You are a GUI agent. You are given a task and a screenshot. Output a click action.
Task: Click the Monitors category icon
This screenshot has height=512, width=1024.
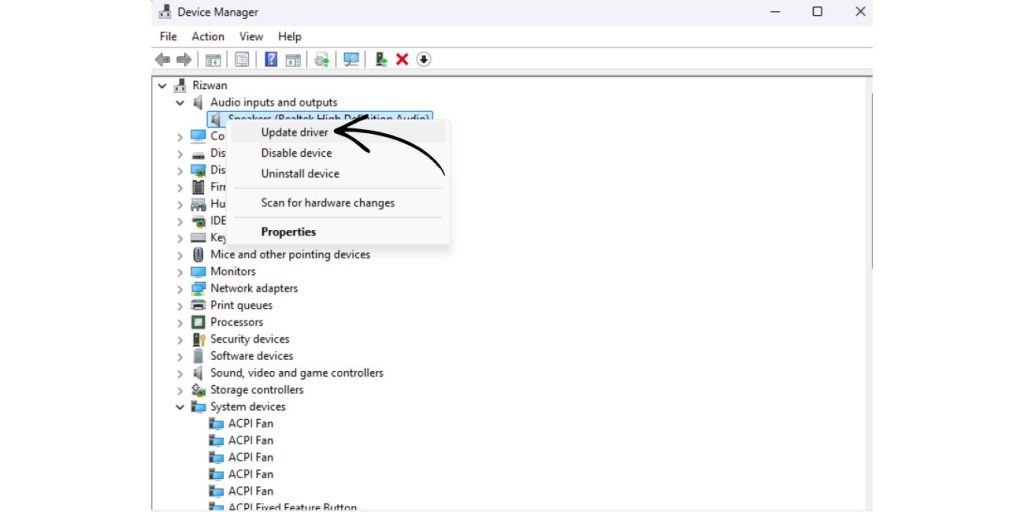(198, 271)
